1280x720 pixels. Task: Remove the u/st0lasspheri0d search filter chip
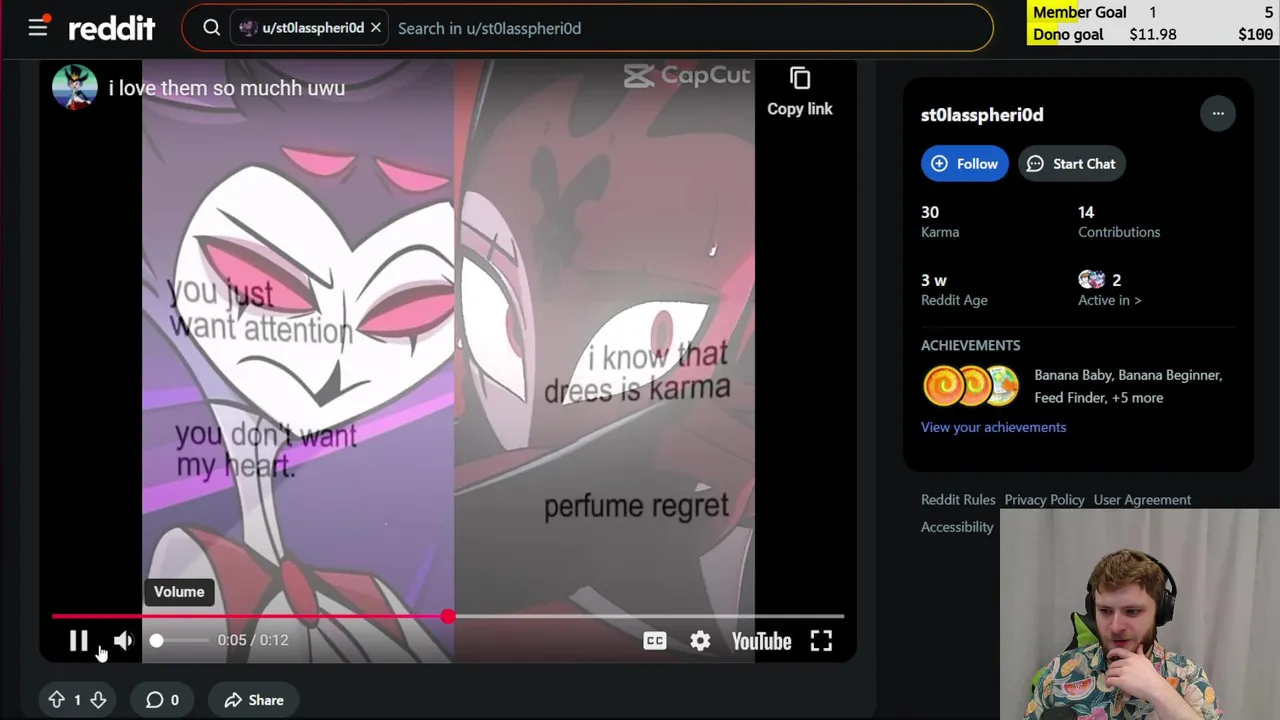(376, 28)
